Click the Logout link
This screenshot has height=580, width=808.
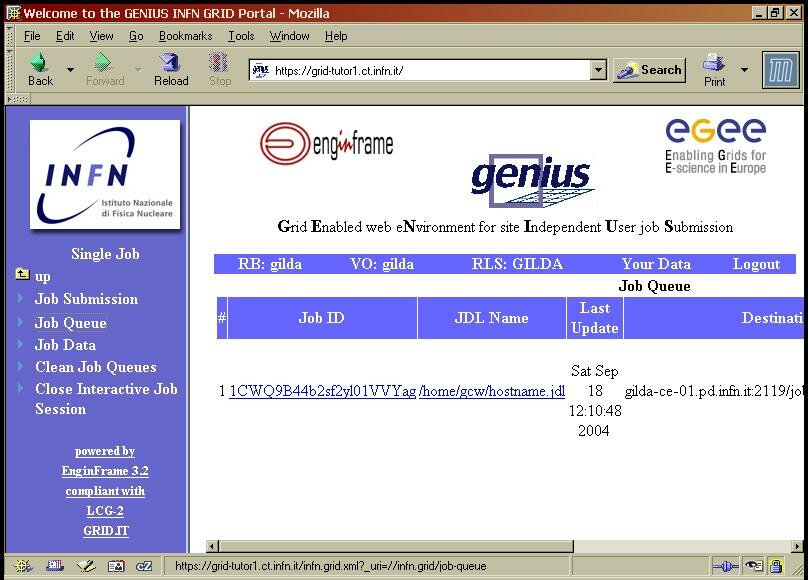756,264
